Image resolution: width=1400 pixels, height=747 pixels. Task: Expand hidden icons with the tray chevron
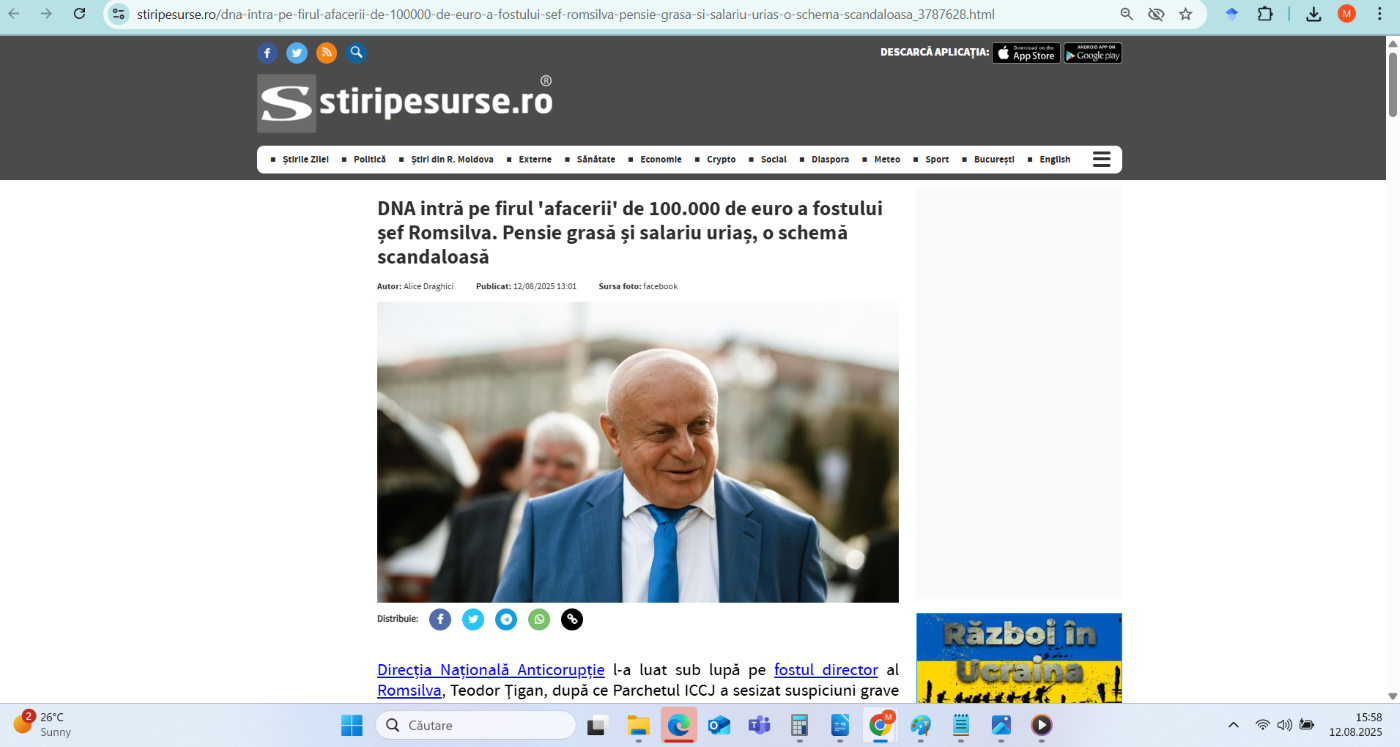point(1232,726)
